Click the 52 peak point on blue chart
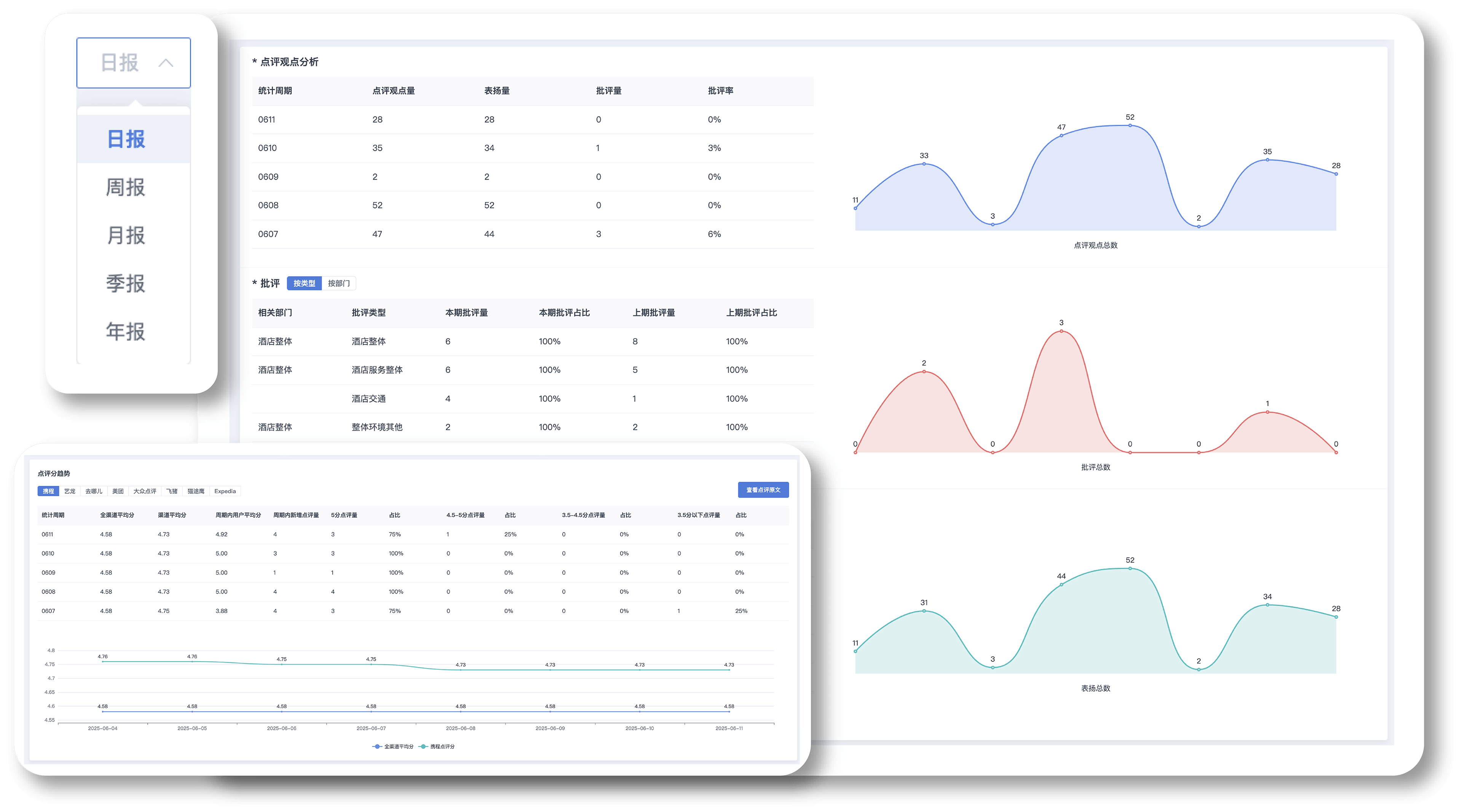Screen dimensions: 1462x812 coord(1130,125)
